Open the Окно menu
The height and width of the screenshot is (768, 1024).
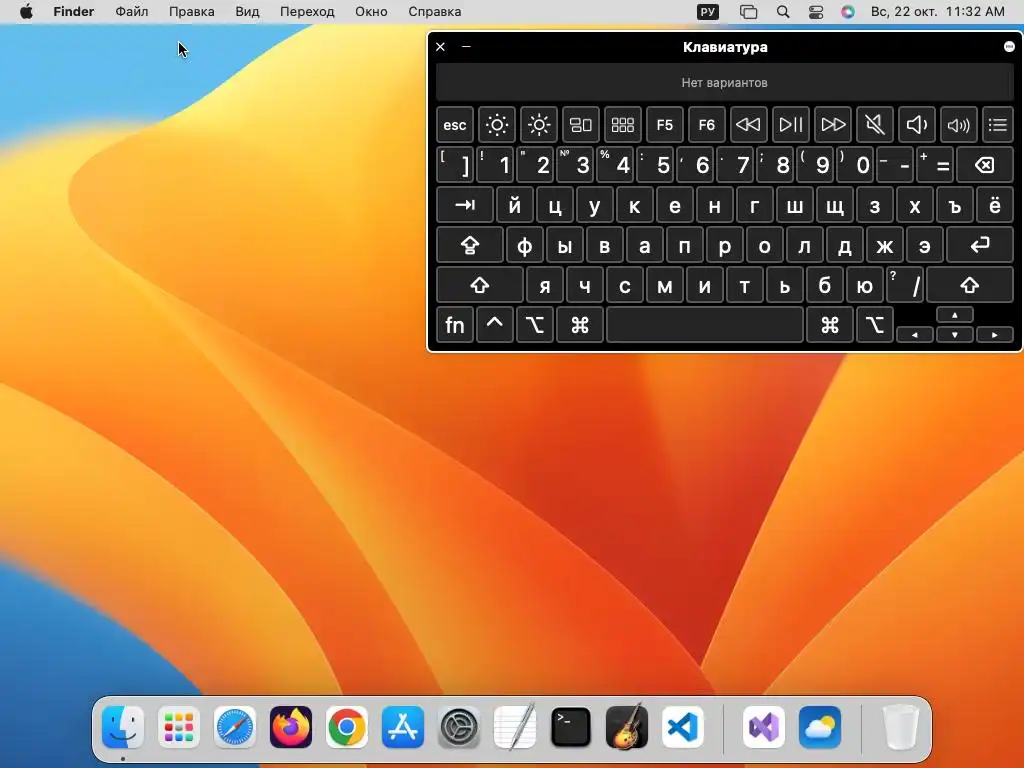pos(371,12)
